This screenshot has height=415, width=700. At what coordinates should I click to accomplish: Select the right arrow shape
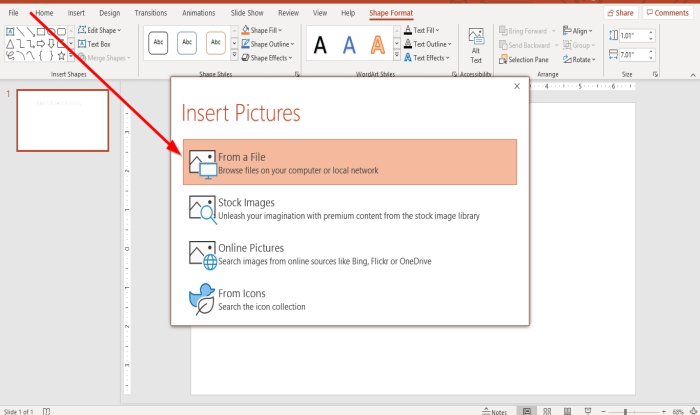click(41, 44)
